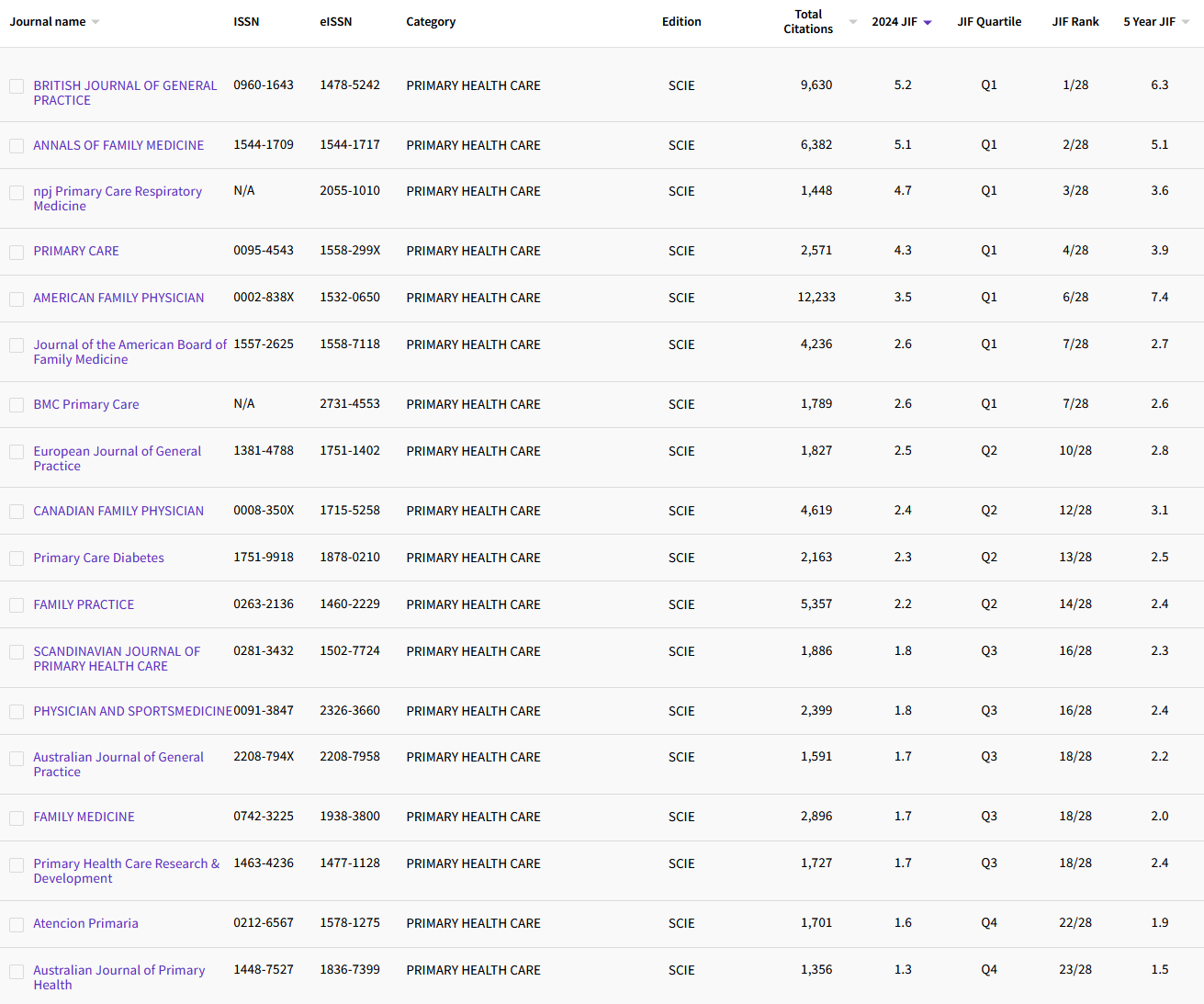The image size is (1204, 1004).
Task: Click the AMERICAN FAMILY PHYSICIAN link
Action: tap(118, 298)
